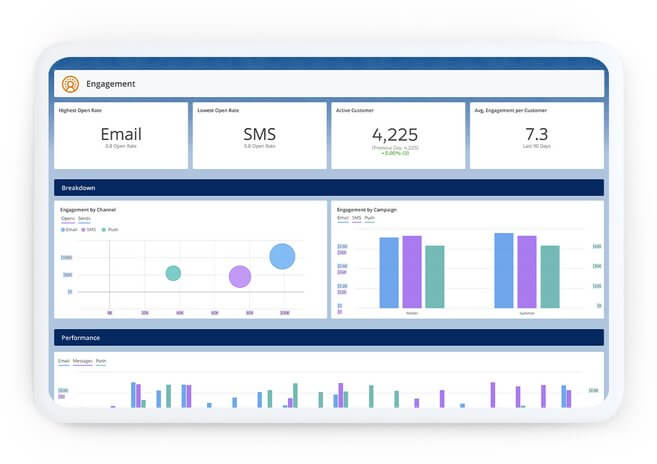Image resolution: width=657 pixels, height=464 pixels.
Task: Select the purple SMS bubble in chart
Action: click(x=240, y=276)
